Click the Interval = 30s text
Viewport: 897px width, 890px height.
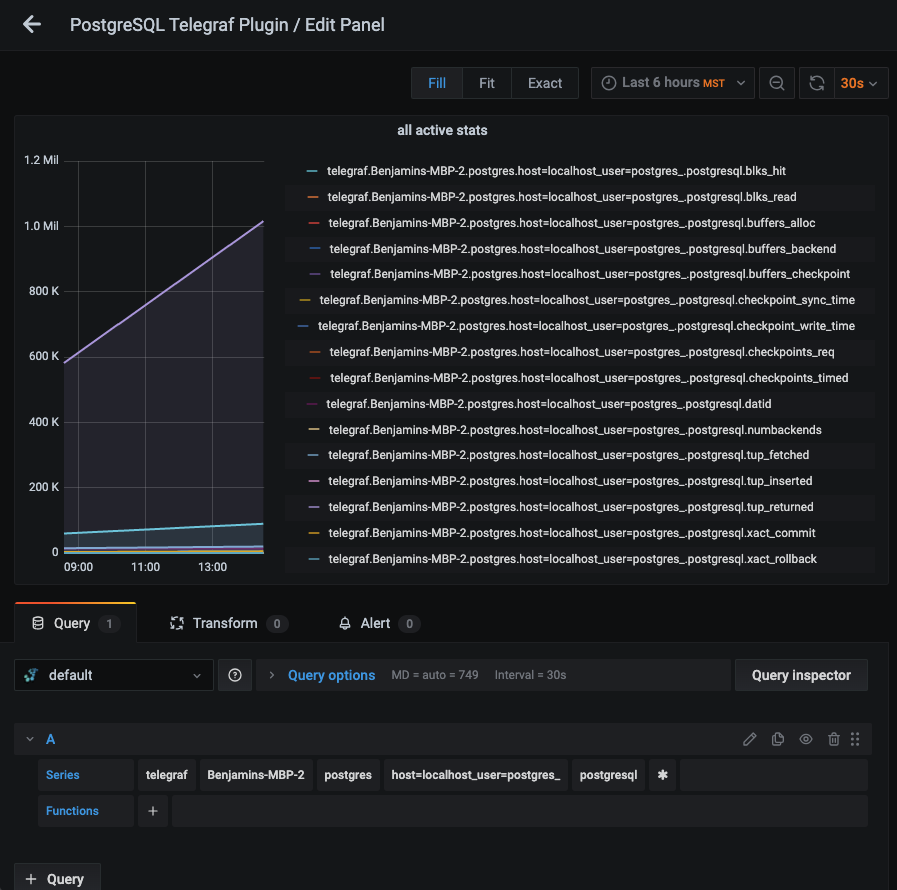click(530, 675)
